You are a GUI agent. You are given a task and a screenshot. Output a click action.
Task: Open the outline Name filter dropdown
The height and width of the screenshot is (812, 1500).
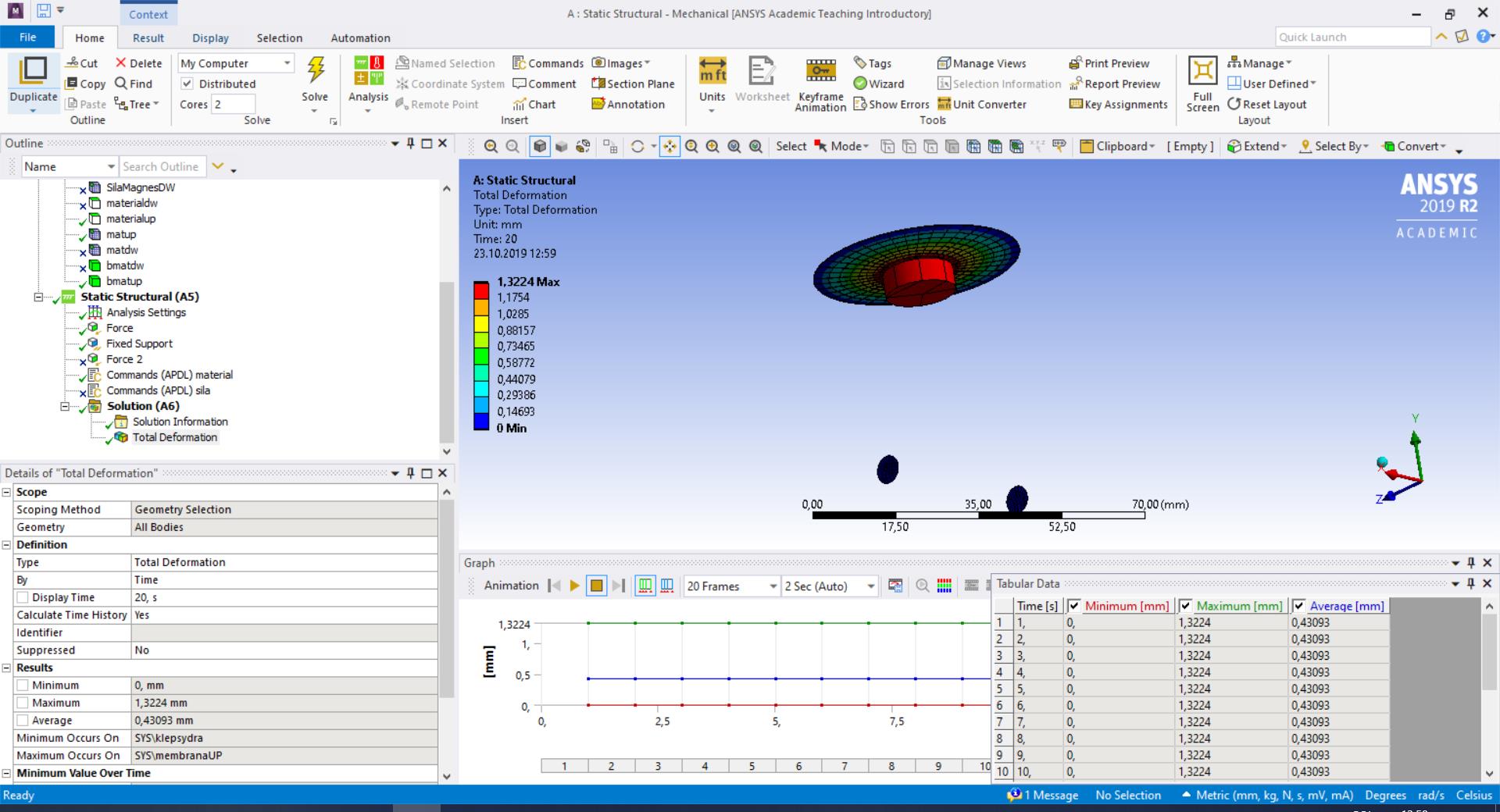pyautogui.click(x=69, y=166)
